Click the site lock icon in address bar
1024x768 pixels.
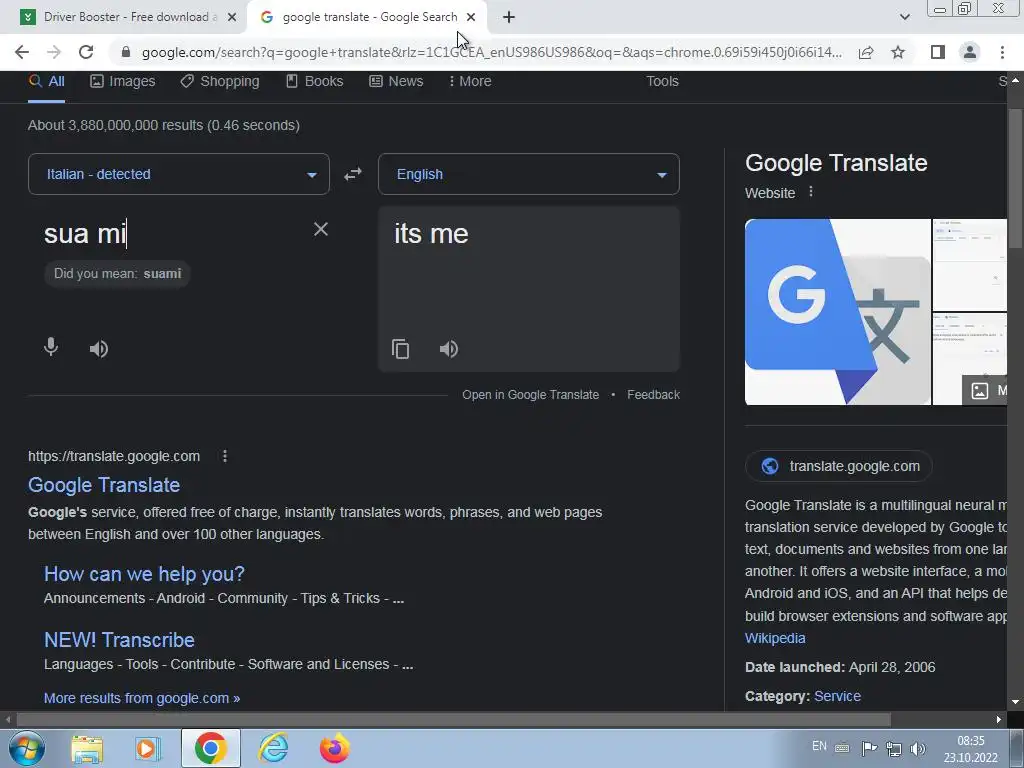126,52
